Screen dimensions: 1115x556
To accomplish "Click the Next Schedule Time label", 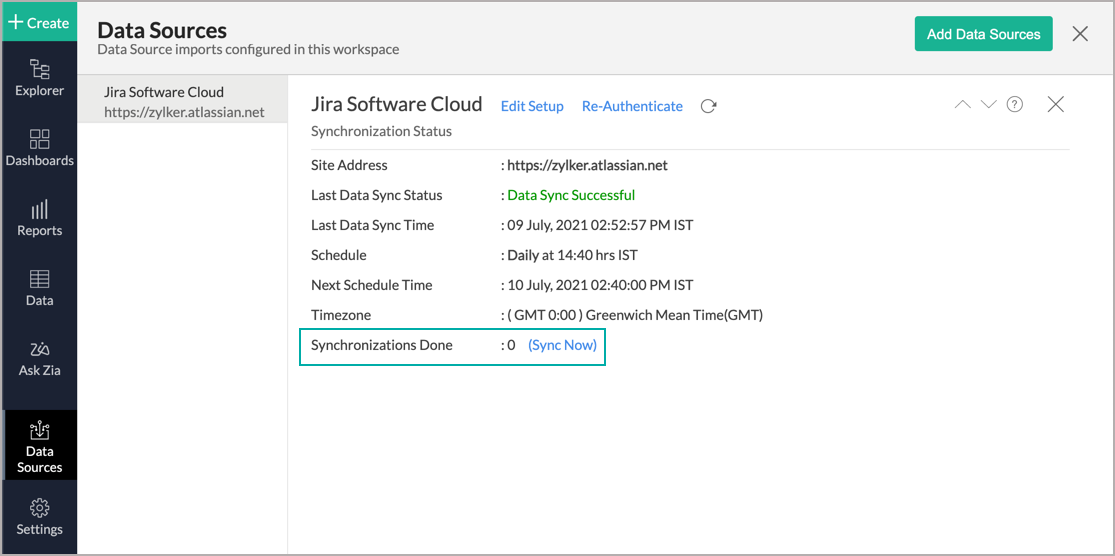I will 372,286.
